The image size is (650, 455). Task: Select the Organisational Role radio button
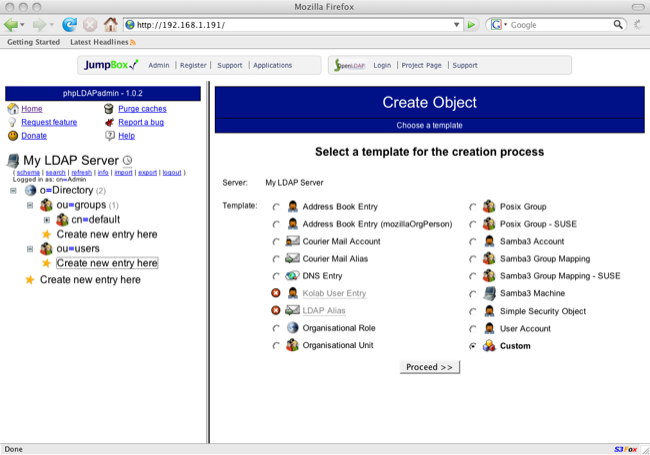click(276, 328)
